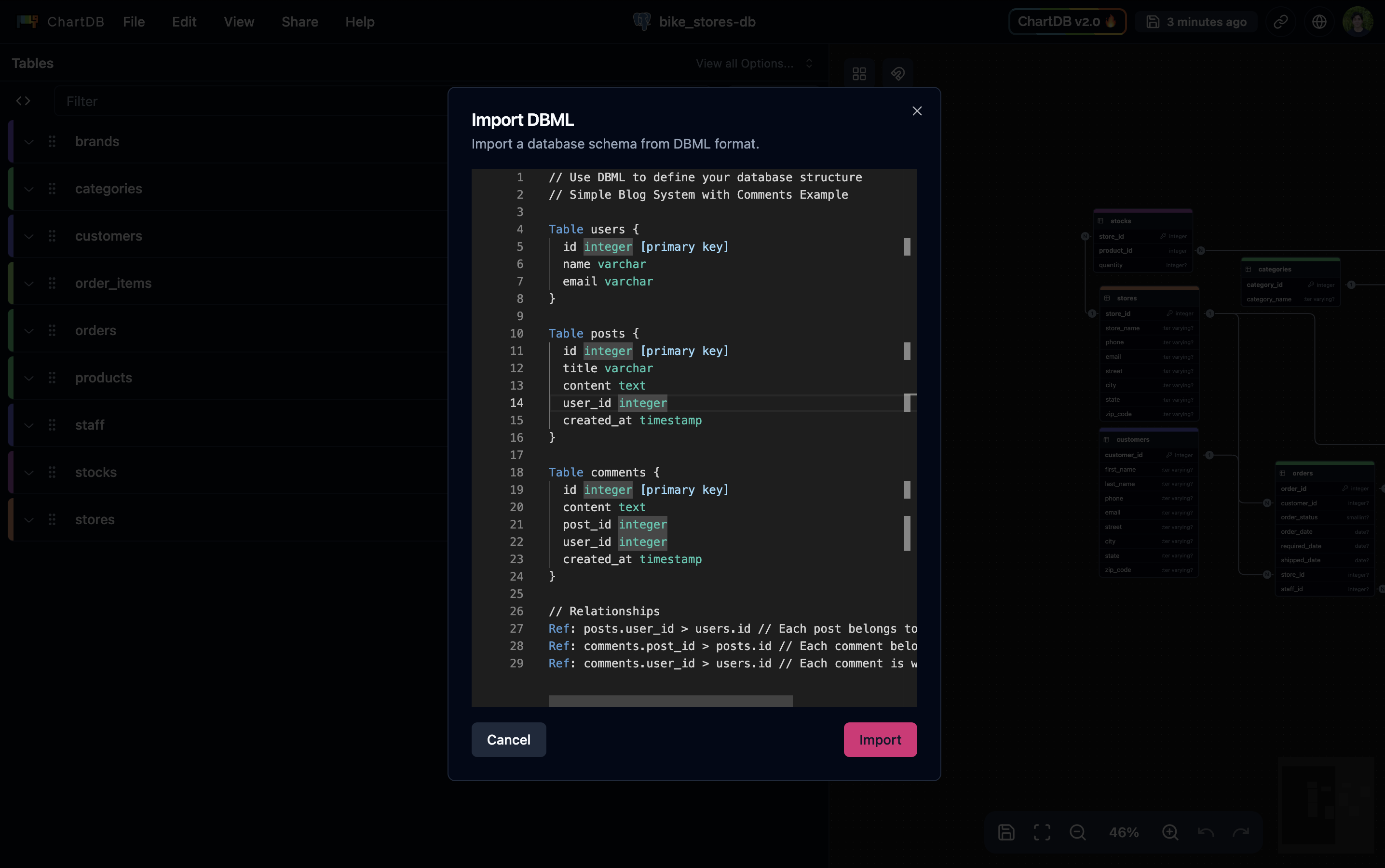
Task: Click the zoom in magnifier icon
Action: point(1170,832)
